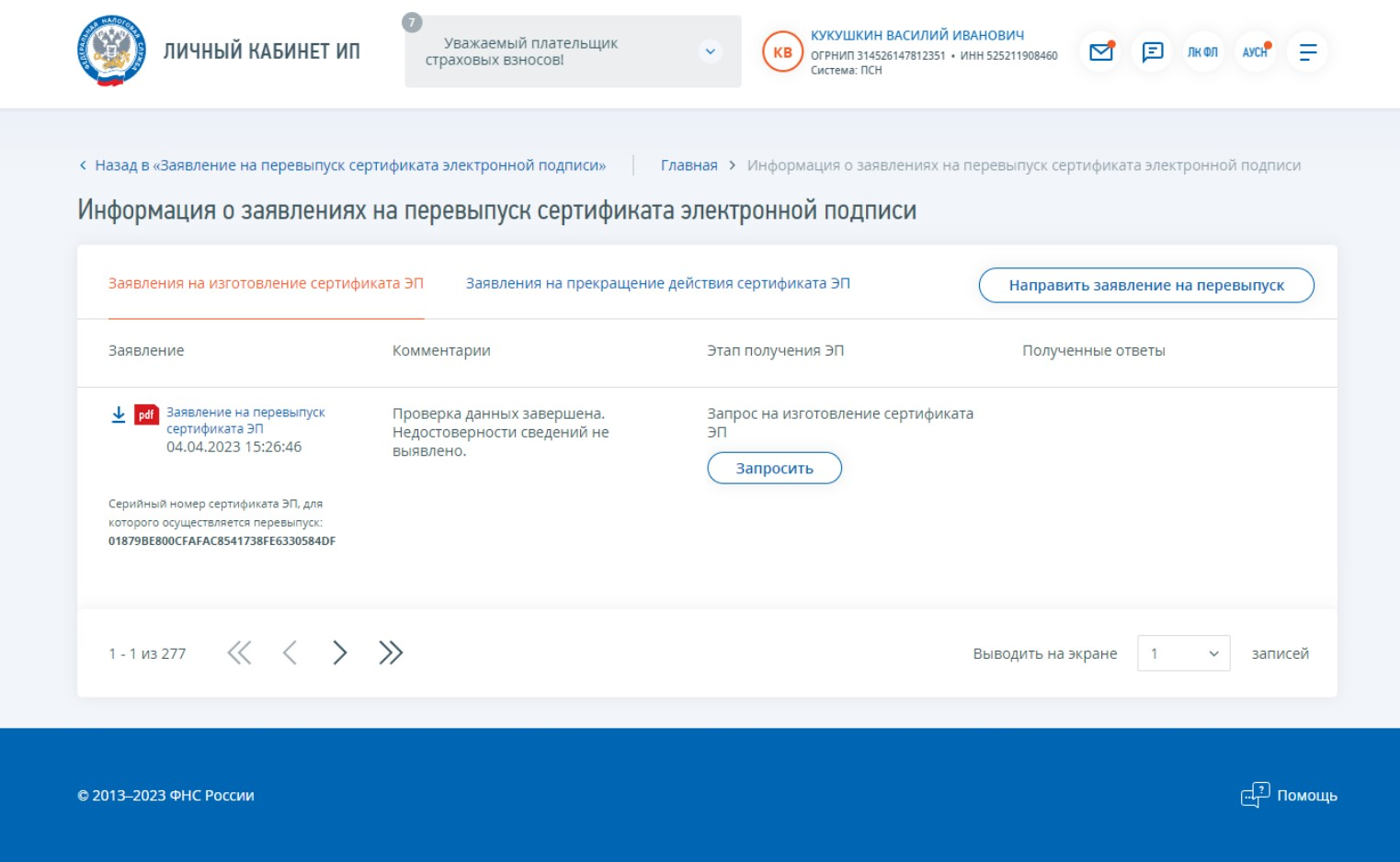This screenshot has width=1400, height=862.
Task: Switch to Заявления на прекращение действия сертификата tab
Action: (x=657, y=284)
